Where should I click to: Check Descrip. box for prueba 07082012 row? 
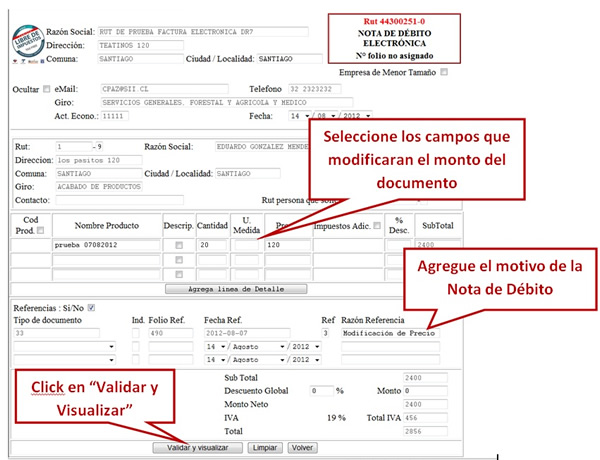coord(179,245)
